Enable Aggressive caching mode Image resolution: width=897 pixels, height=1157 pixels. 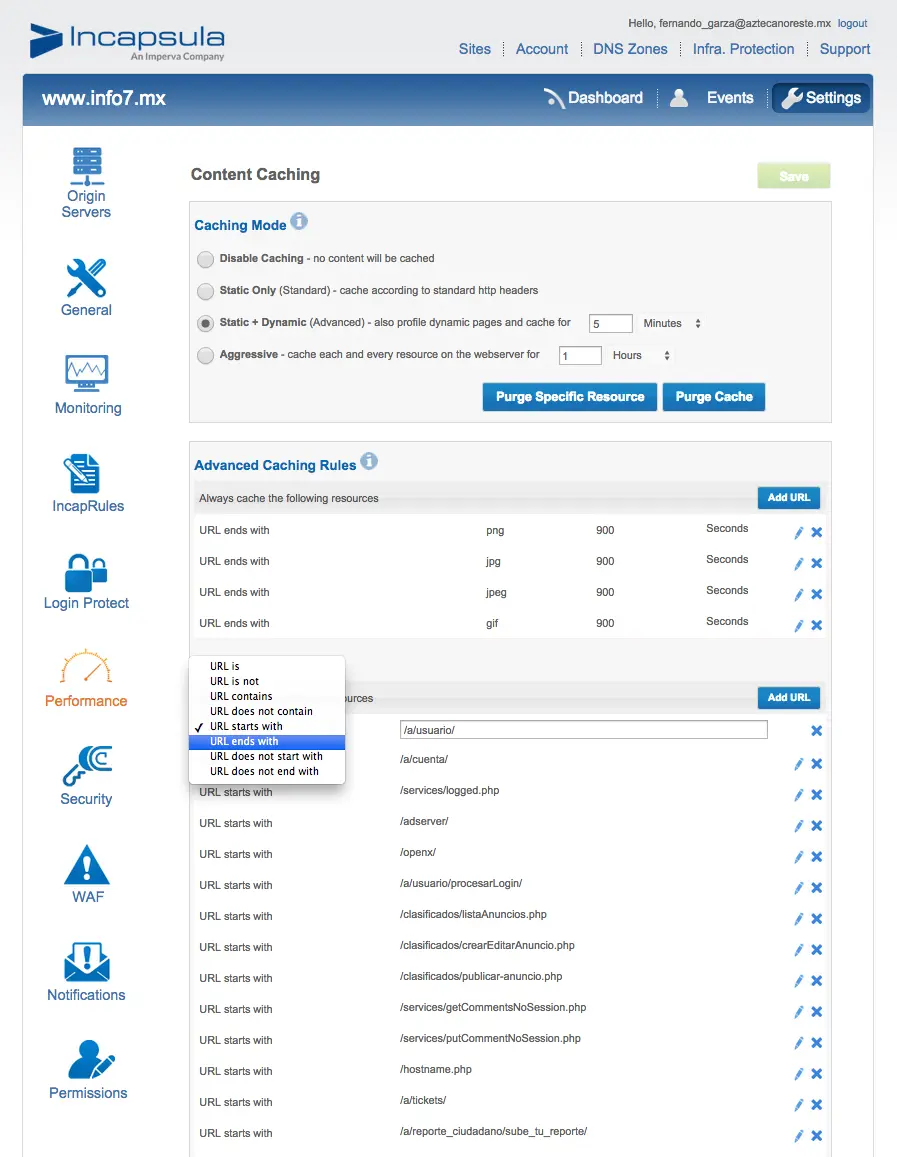point(205,355)
